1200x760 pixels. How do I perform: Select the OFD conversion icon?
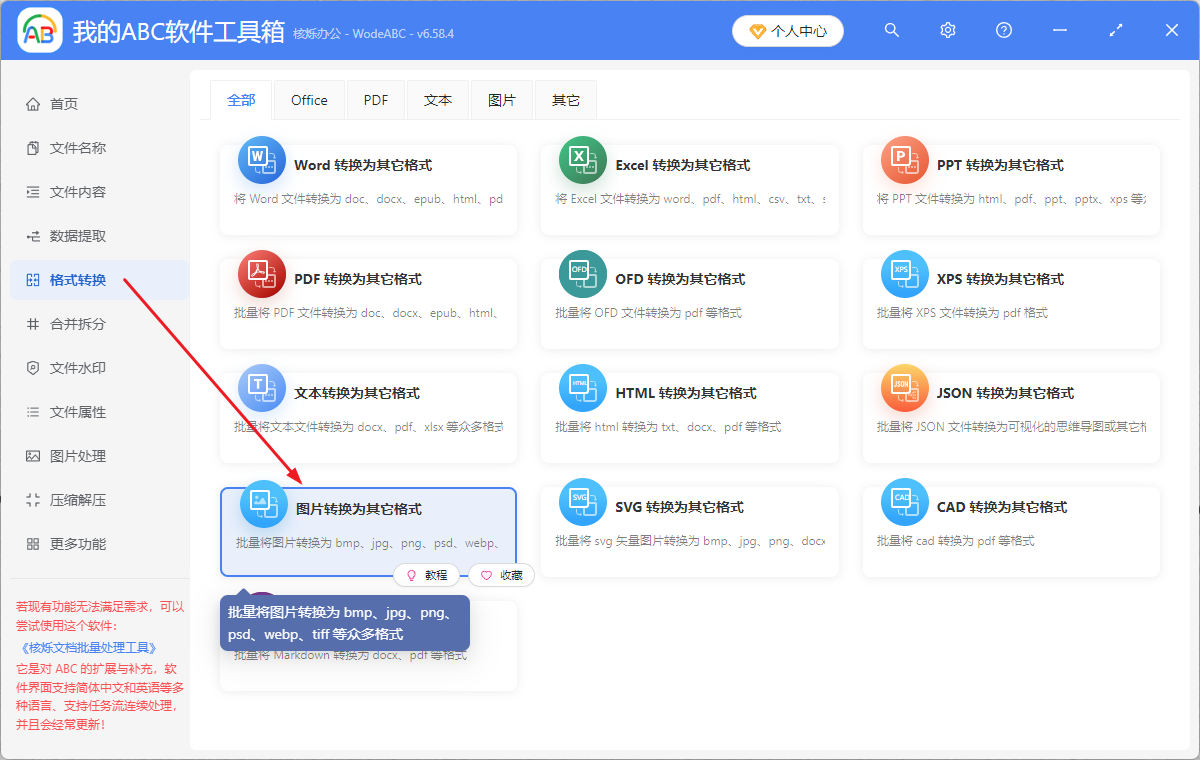582,274
